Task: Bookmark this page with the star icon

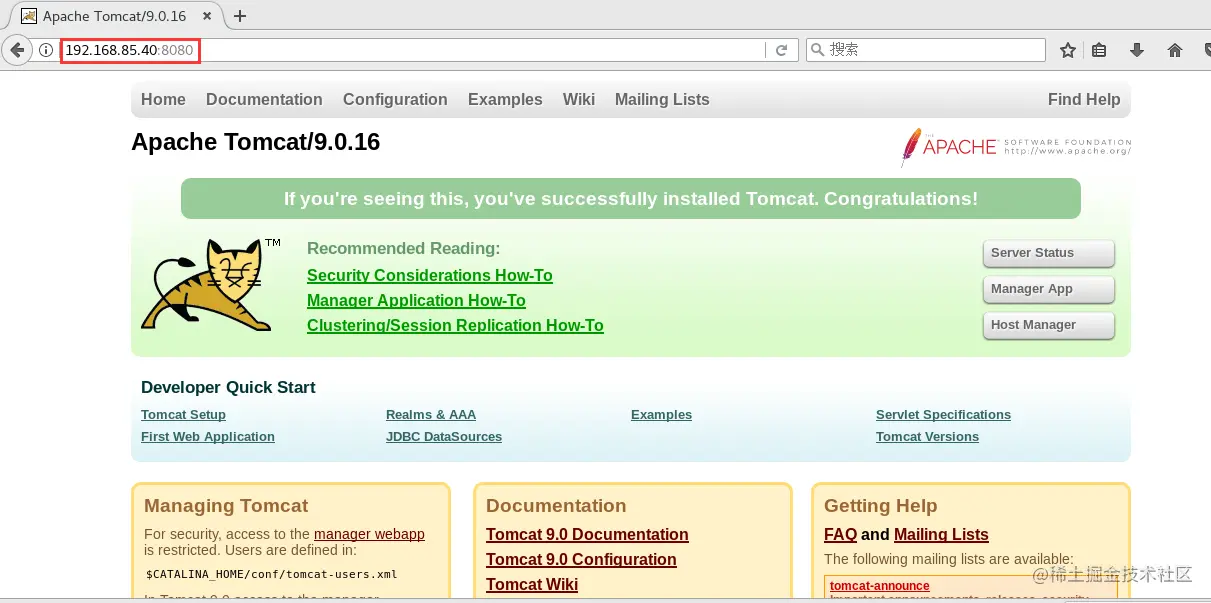Action: click(1068, 50)
